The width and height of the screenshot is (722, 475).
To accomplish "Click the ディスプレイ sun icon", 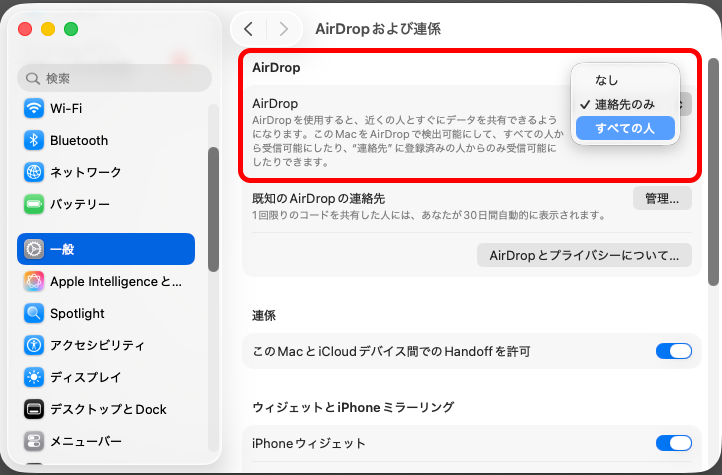I will pyautogui.click(x=34, y=377).
